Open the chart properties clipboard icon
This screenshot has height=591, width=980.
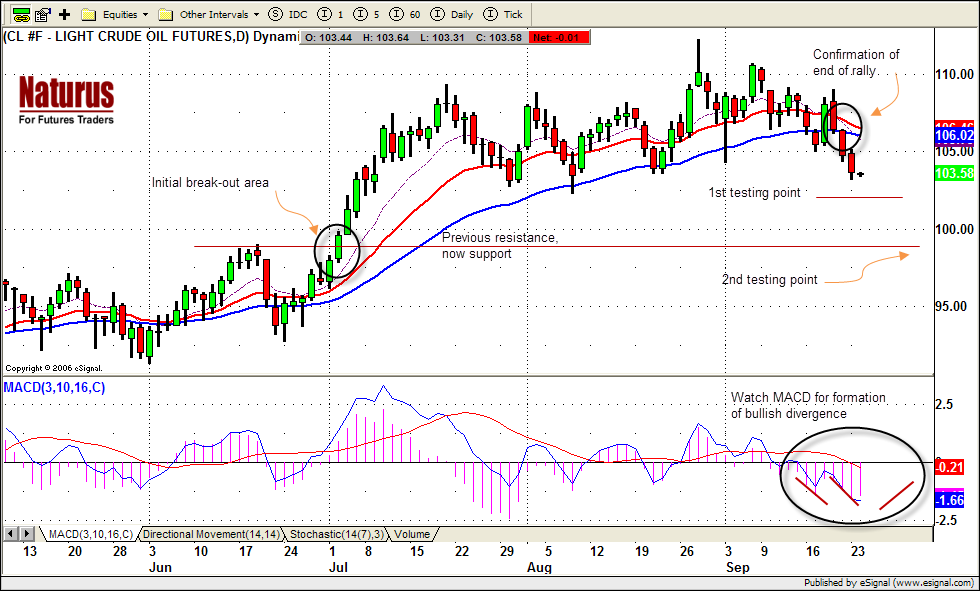pos(42,14)
